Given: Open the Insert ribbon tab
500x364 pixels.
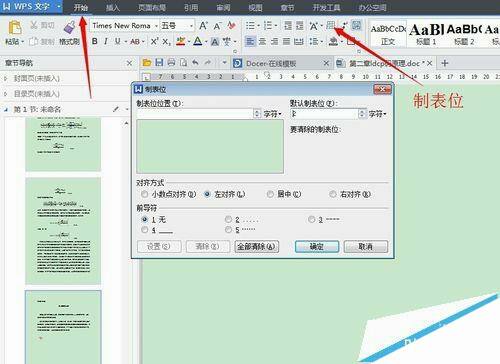Looking at the screenshot, I should (113, 7).
